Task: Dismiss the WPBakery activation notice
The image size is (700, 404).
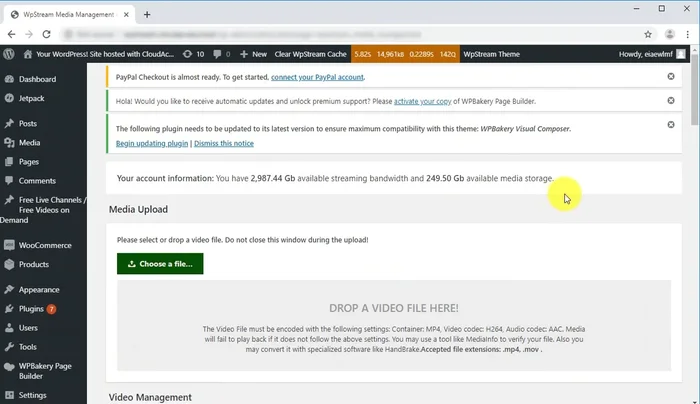Action: 671,100
